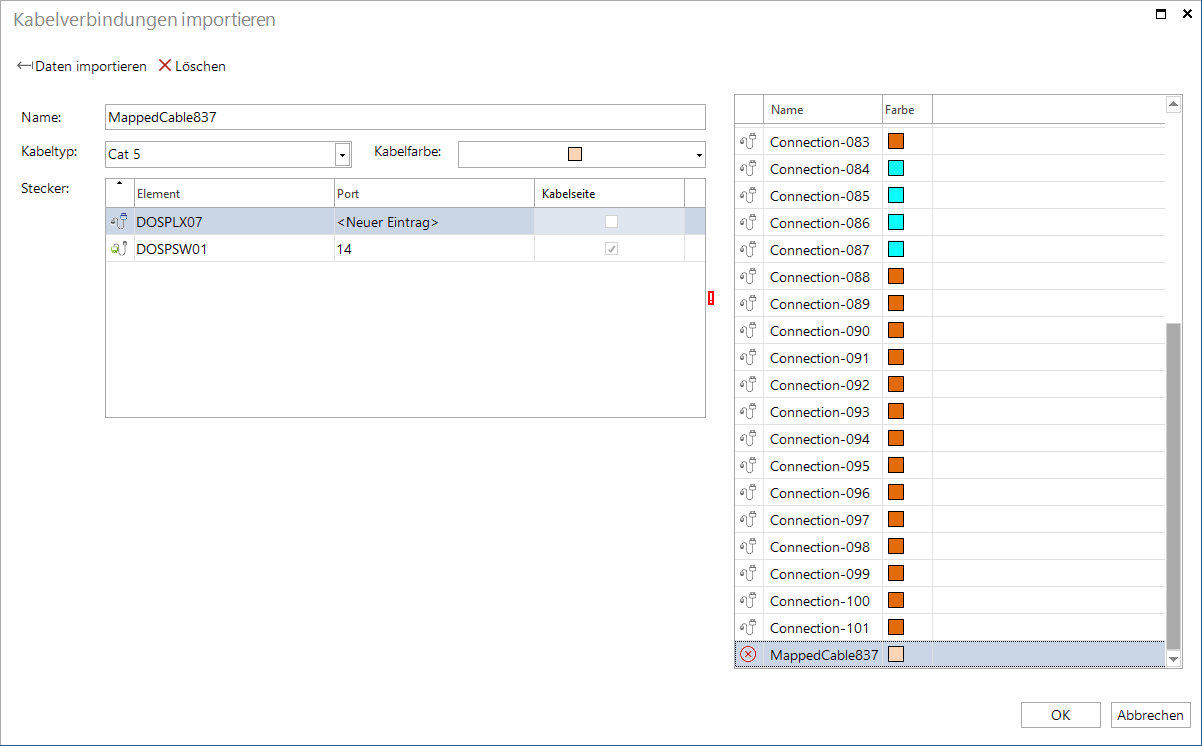Screen dimensions: 1202x746
Task: Click the cable icon beside Connection-095
Action: tap(748, 466)
